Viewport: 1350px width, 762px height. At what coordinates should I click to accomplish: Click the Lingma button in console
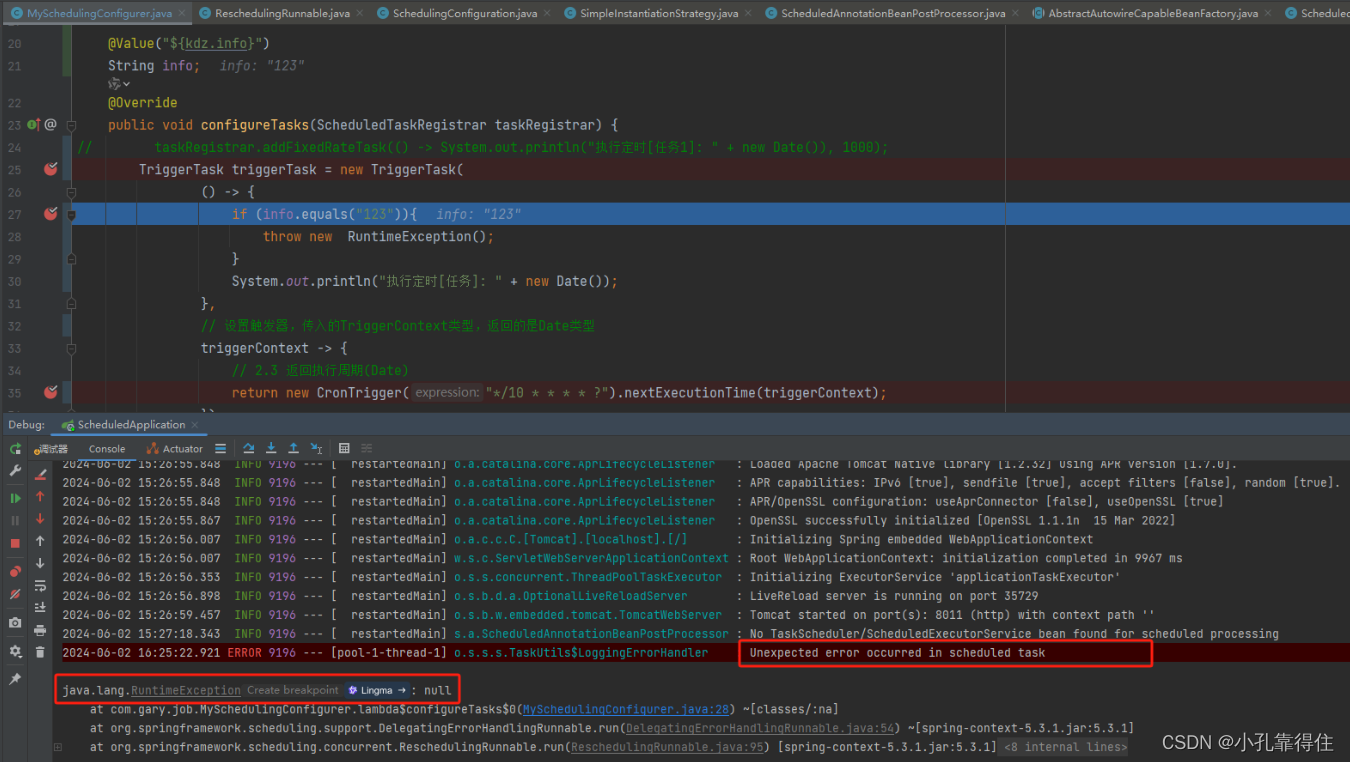377,690
